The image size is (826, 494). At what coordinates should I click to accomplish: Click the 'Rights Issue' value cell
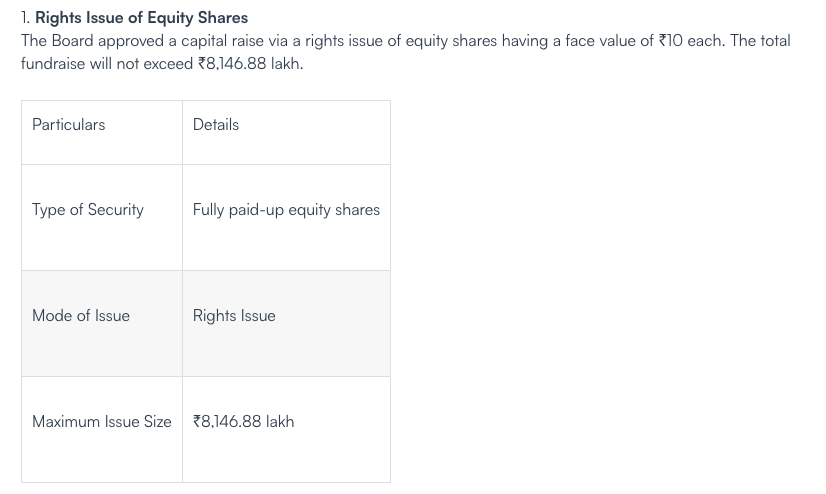click(287, 324)
